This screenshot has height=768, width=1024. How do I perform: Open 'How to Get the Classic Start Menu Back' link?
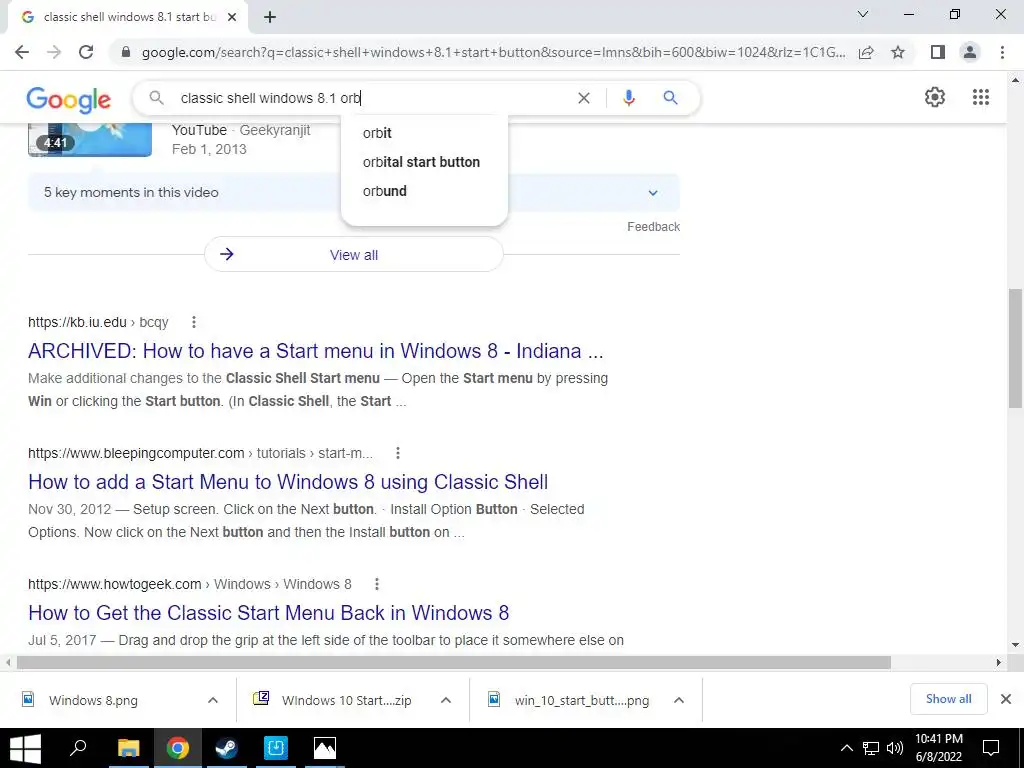coord(268,613)
